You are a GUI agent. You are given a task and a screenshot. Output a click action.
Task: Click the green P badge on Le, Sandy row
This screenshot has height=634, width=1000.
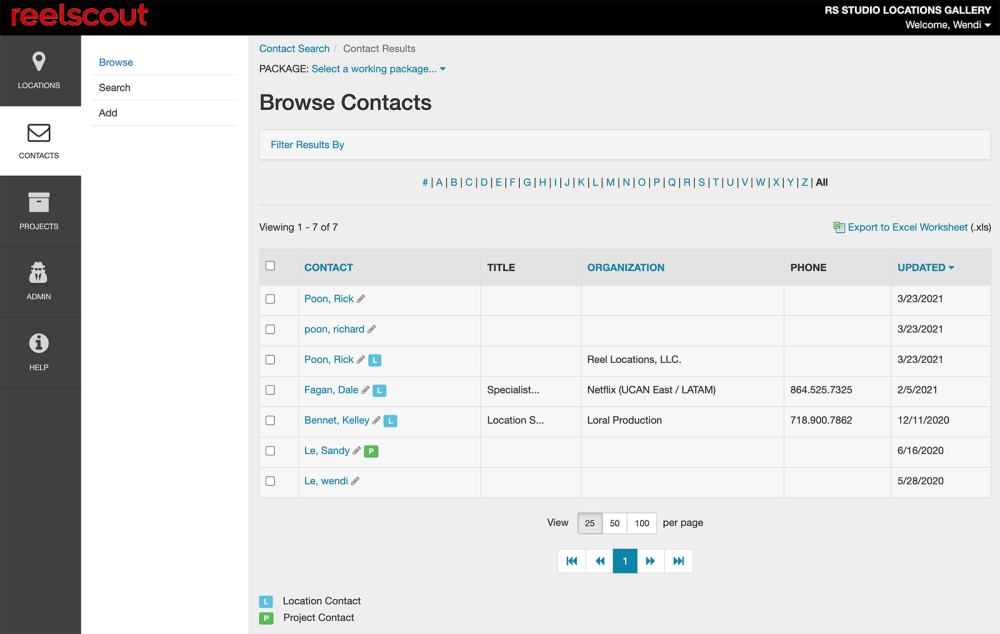point(371,451)
